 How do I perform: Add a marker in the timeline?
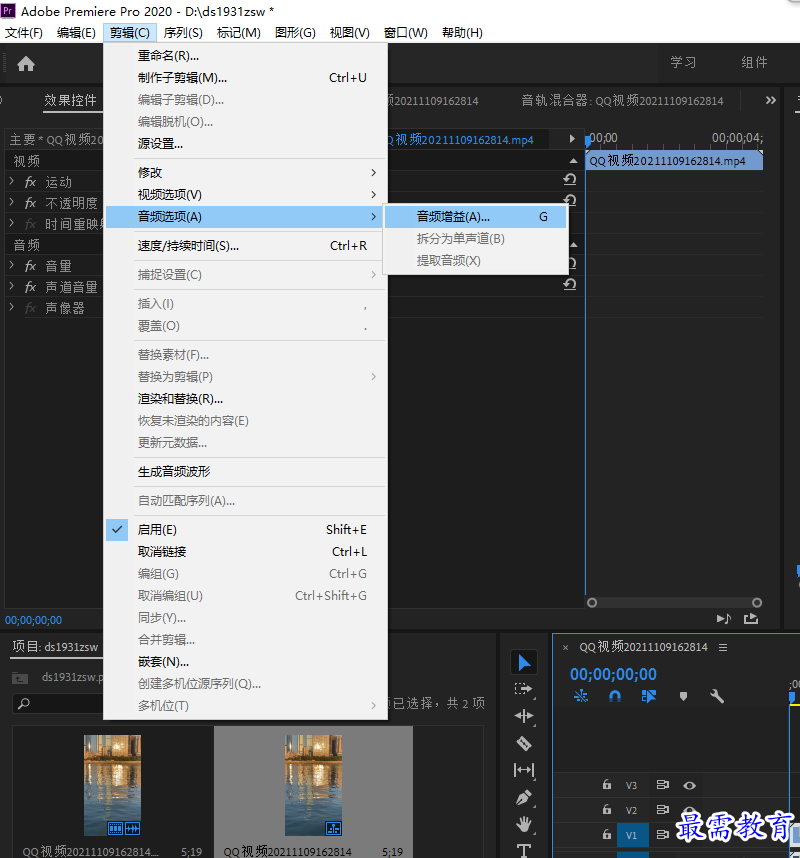pyautogui.click(x=683, y=696)
